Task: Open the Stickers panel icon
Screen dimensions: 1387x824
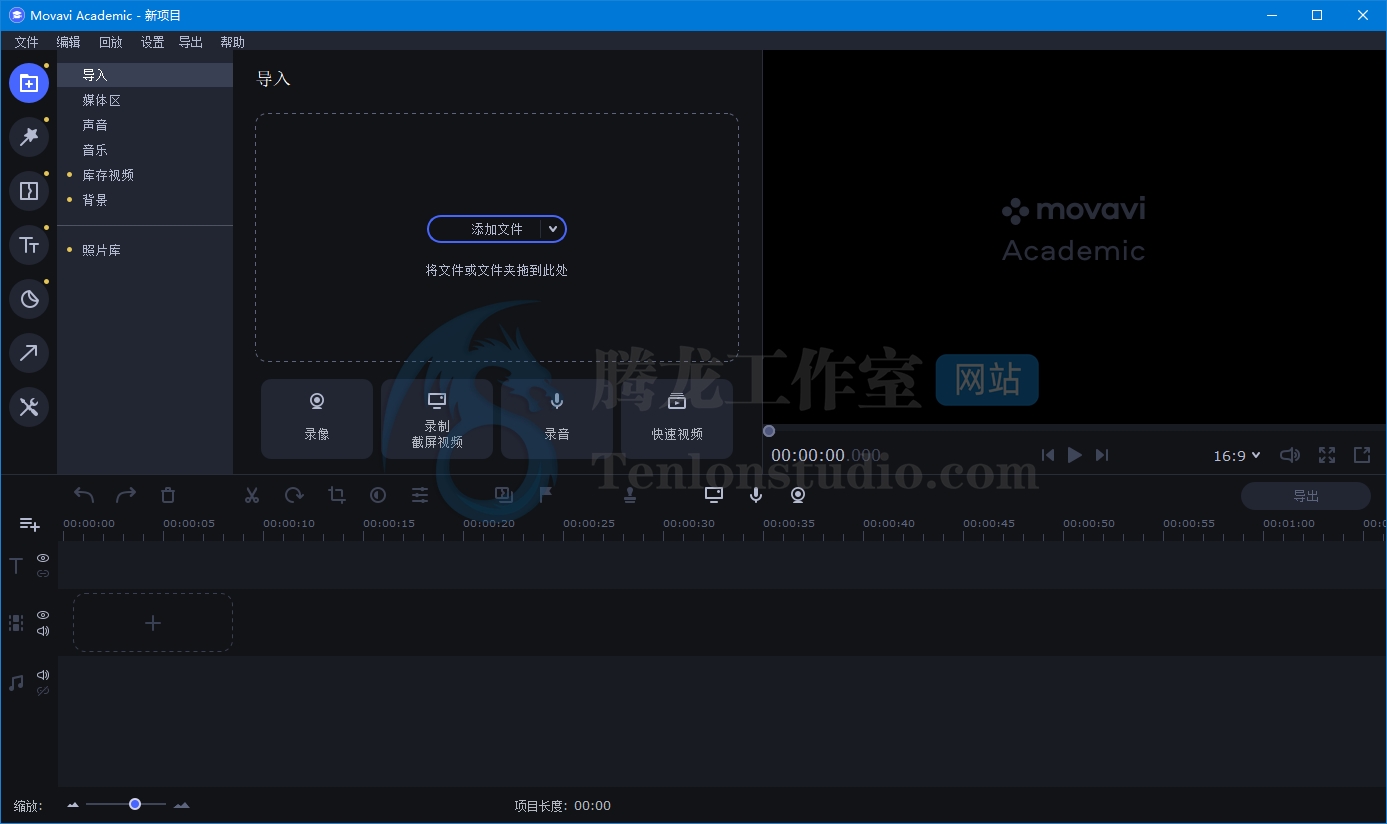Action: click(29, 299)
